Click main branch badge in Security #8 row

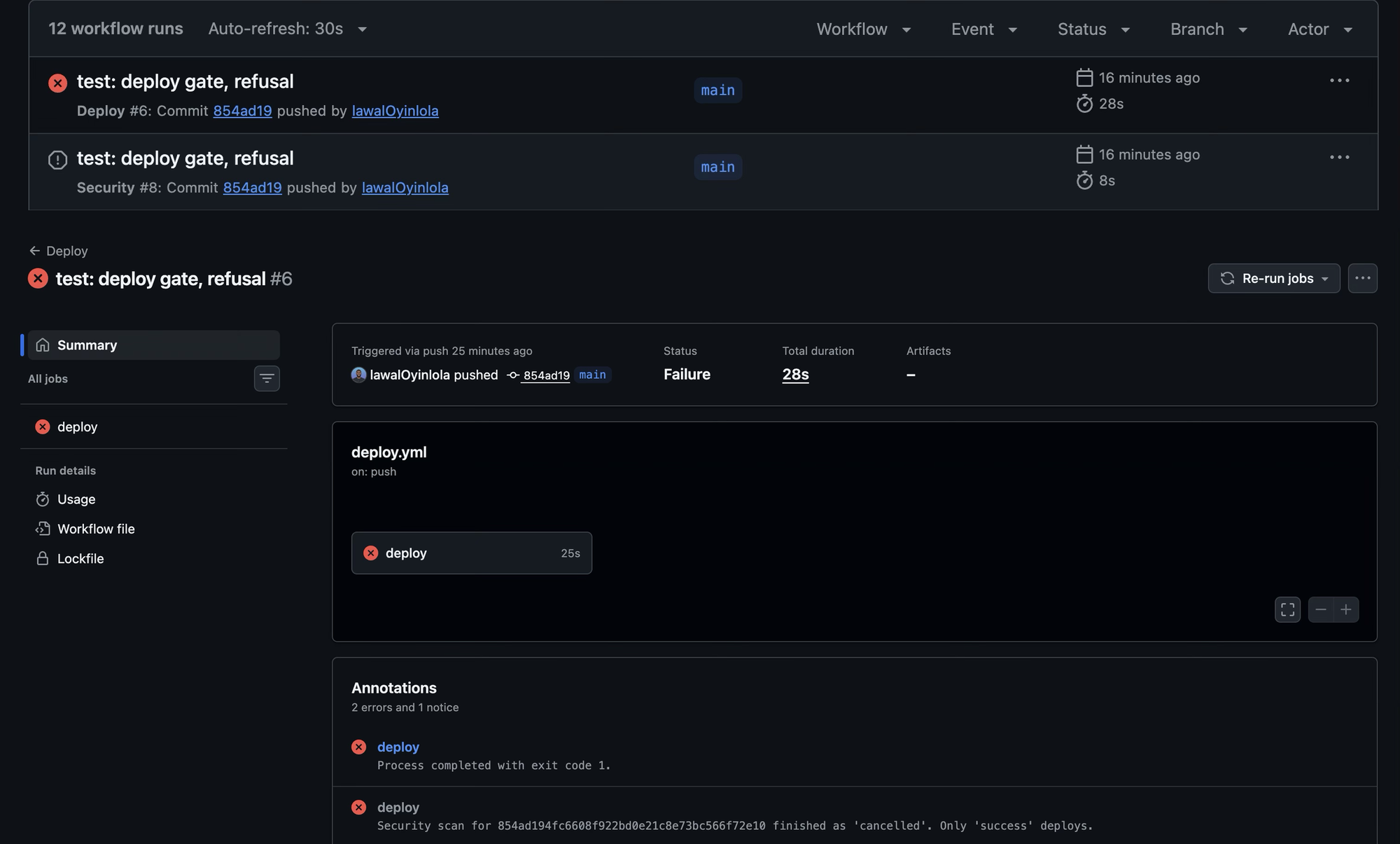coord(717,167)
